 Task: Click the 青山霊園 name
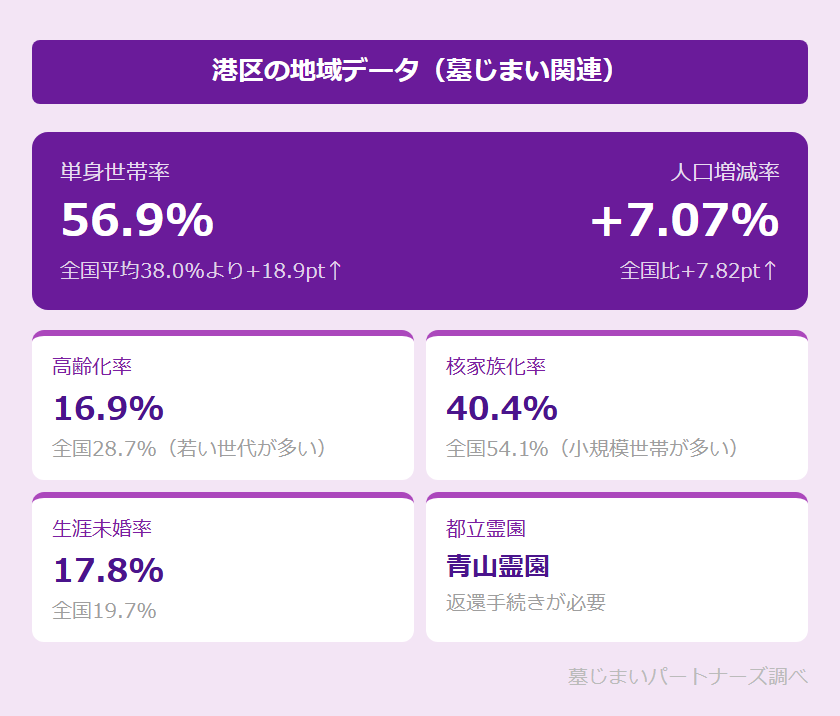pyautogui.click(x=498, y=567)
